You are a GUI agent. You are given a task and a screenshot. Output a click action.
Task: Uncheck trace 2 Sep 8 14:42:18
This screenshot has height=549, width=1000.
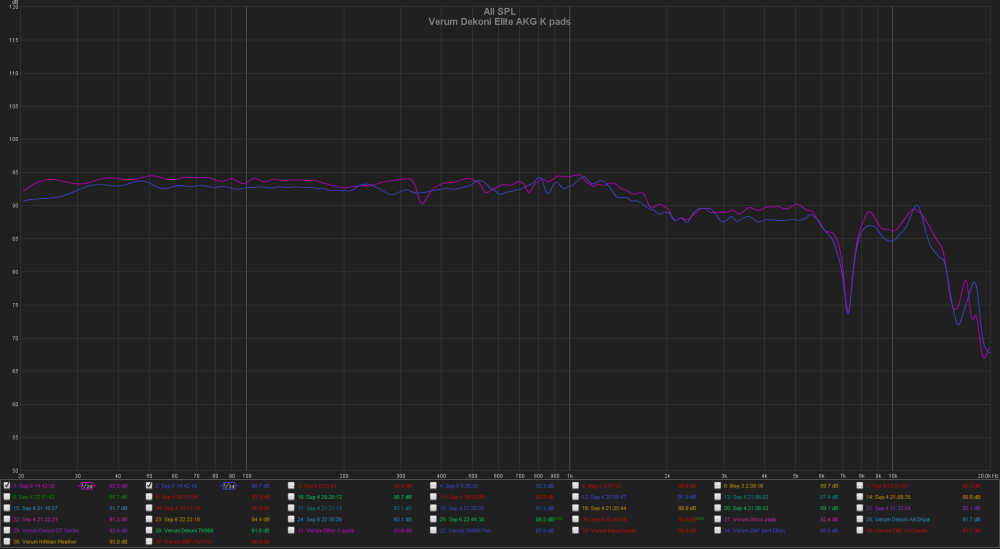tap(150, 485)
